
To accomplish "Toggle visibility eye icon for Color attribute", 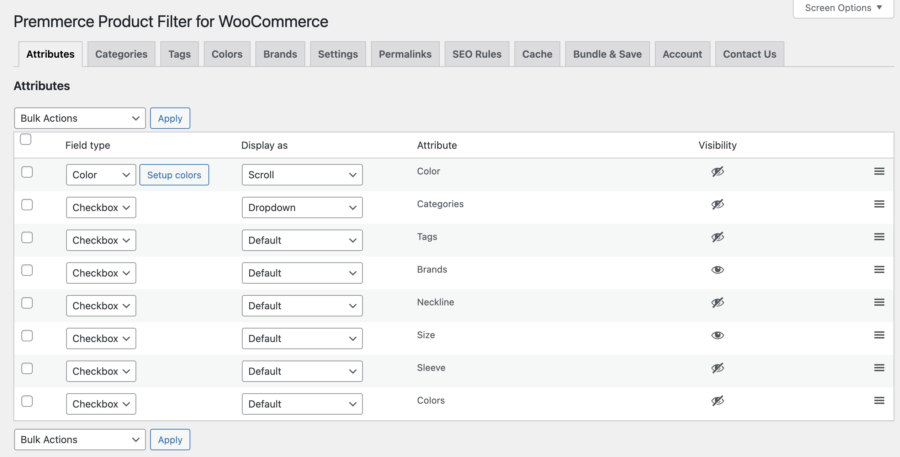I will point(717,172).
